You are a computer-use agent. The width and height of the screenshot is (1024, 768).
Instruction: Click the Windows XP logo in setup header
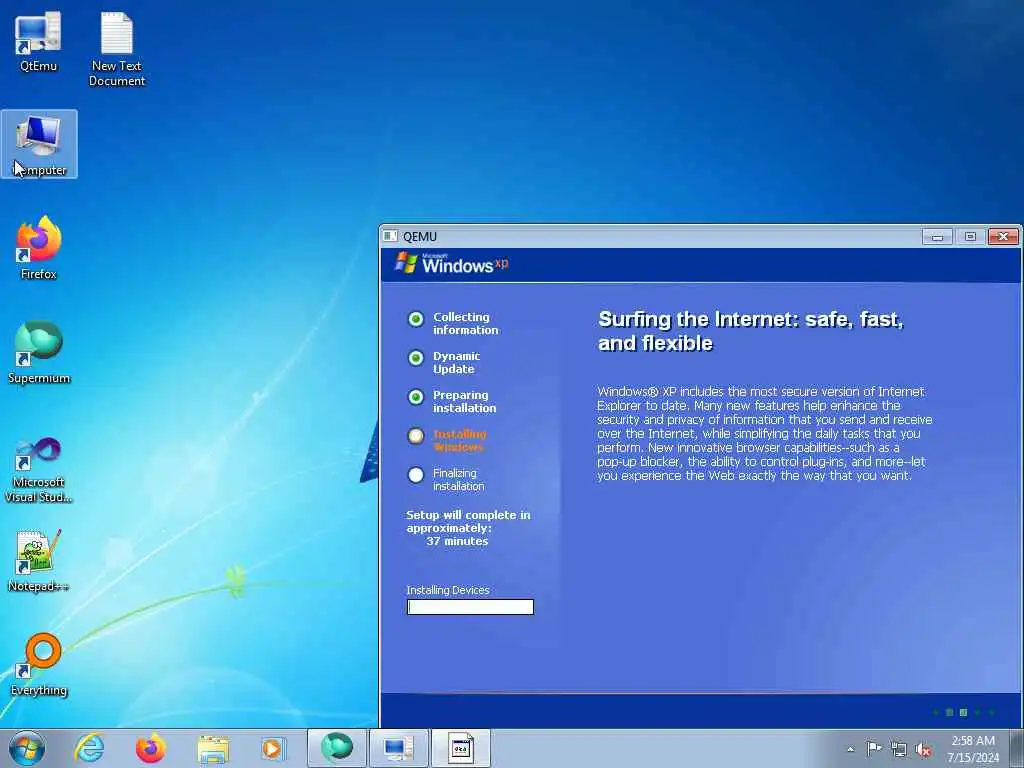[x=451, y=263]
